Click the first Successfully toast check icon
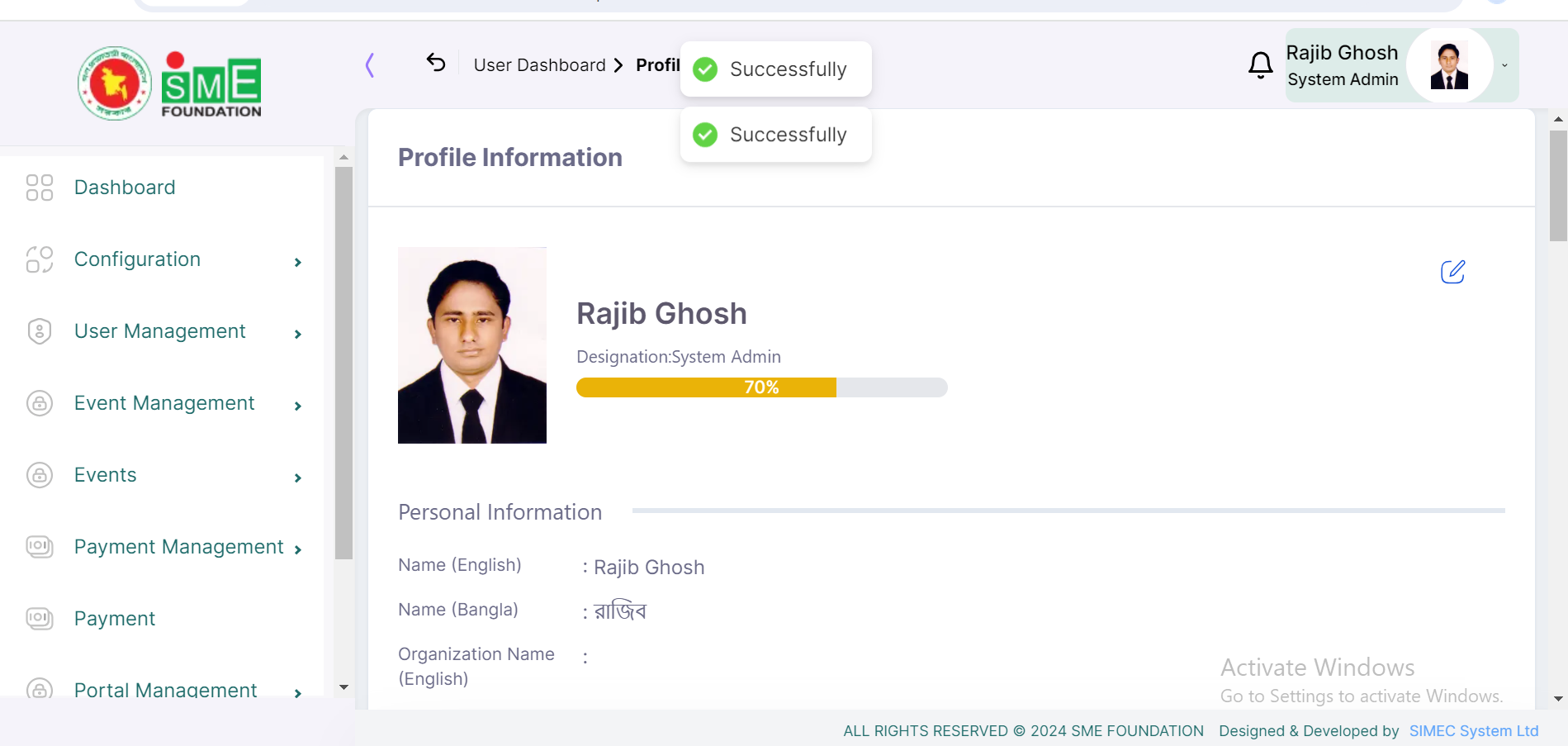This screenshot has width=1568, height=746. pyautogui.click(x=705, y=69)
